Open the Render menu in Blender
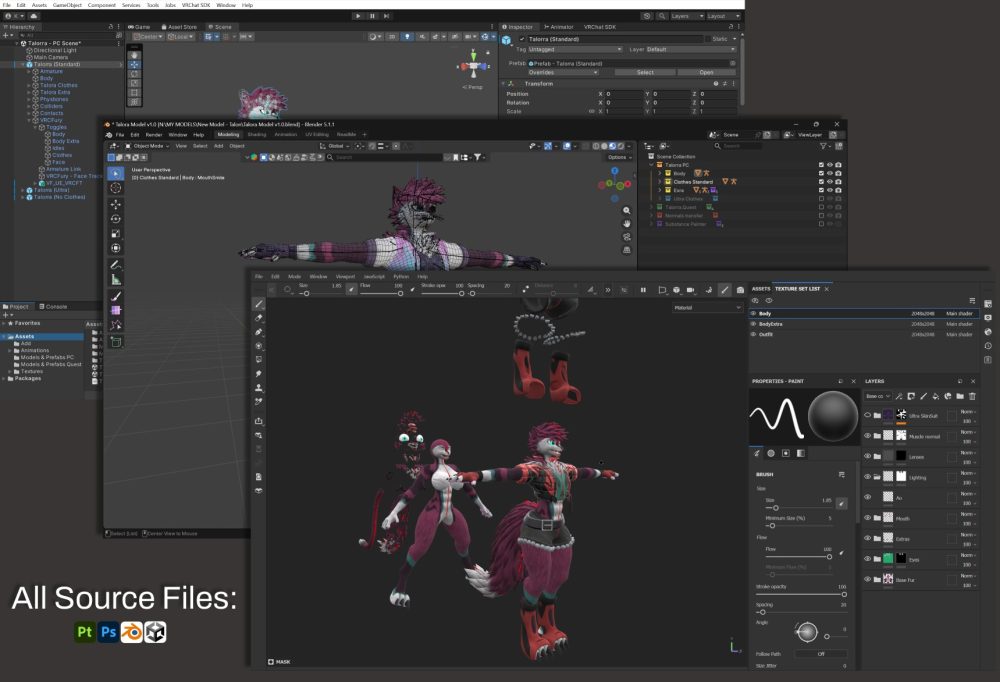This screenshot has height=682, width=1000. [x=154, y=135]
